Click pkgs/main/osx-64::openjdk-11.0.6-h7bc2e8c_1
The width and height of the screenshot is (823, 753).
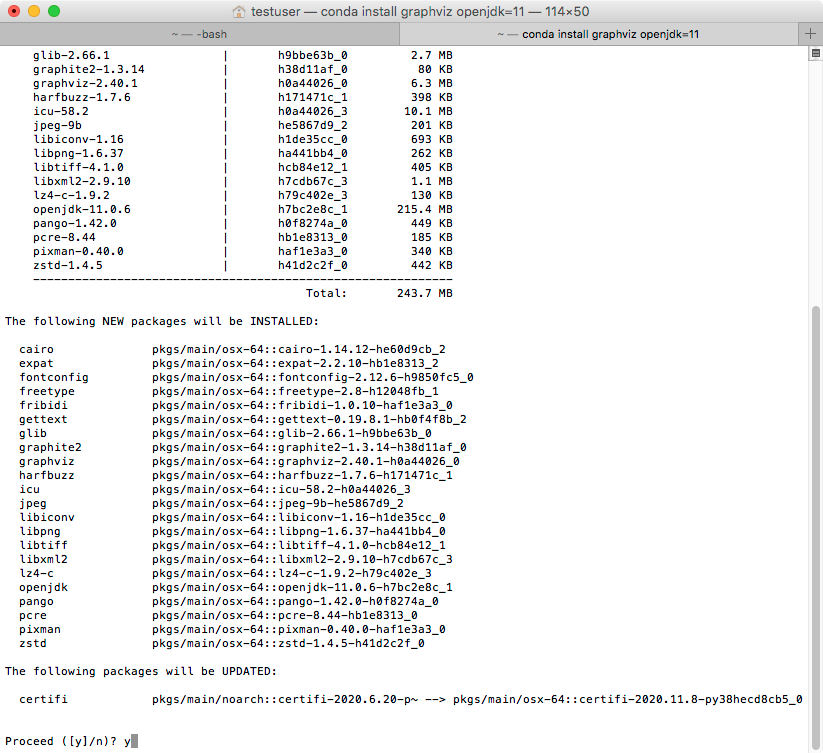coord(302,587)
